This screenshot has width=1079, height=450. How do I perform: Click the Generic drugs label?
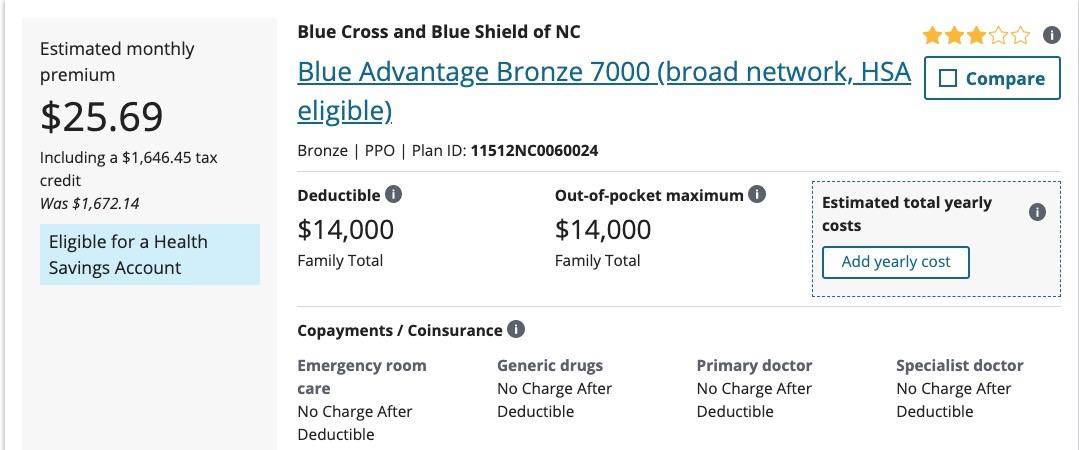550,365
